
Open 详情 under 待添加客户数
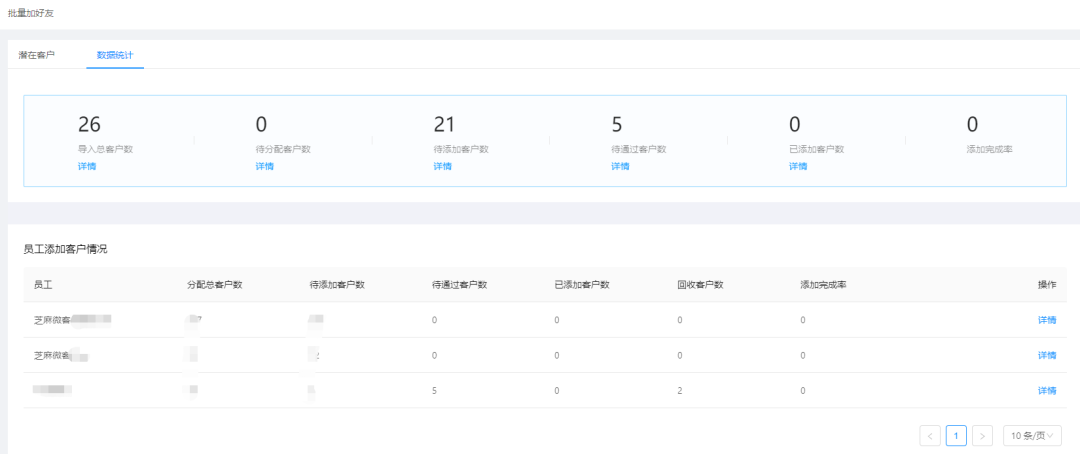point(442,166)
